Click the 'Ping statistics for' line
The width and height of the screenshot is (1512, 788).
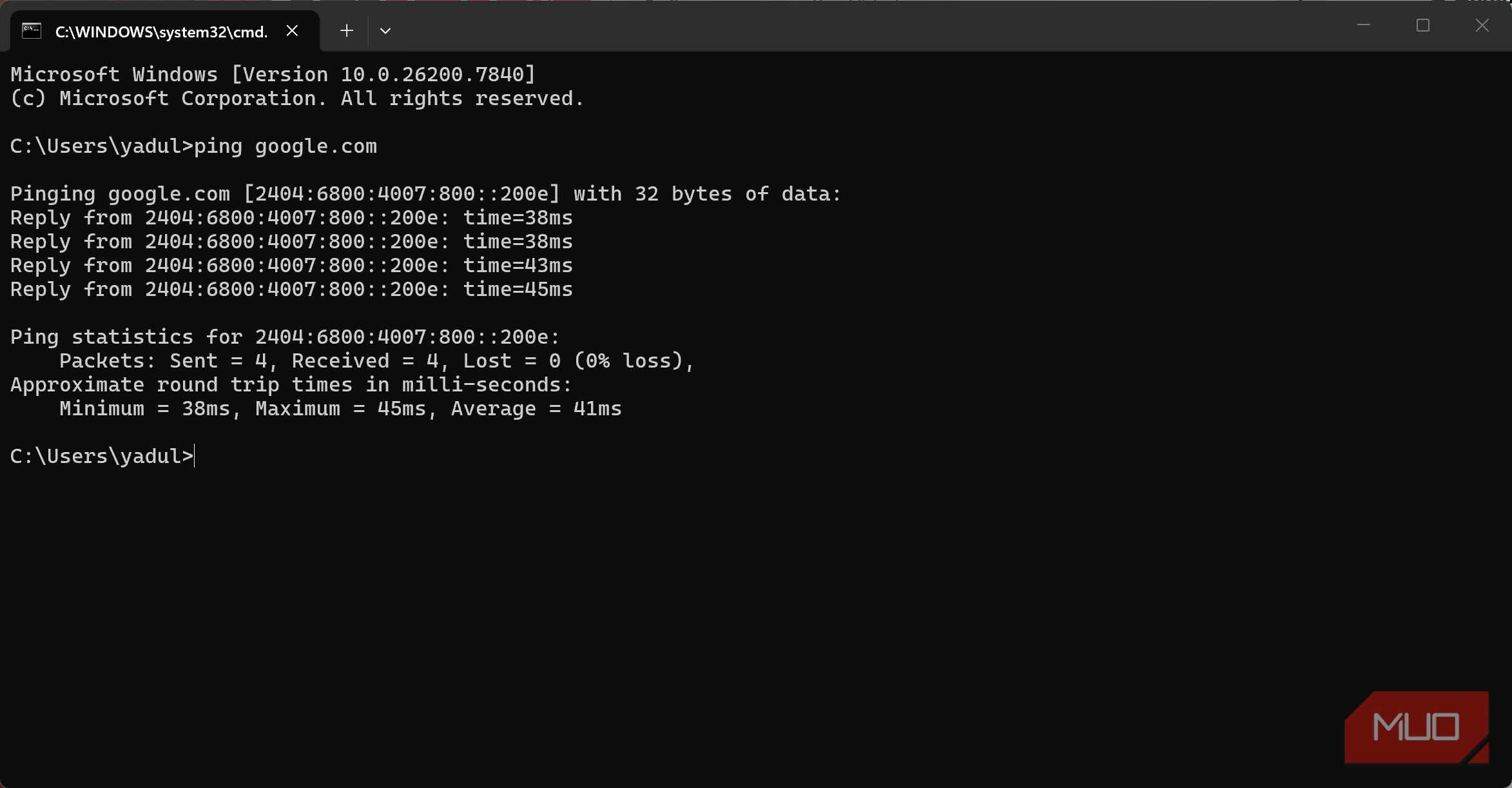point(285,337)
